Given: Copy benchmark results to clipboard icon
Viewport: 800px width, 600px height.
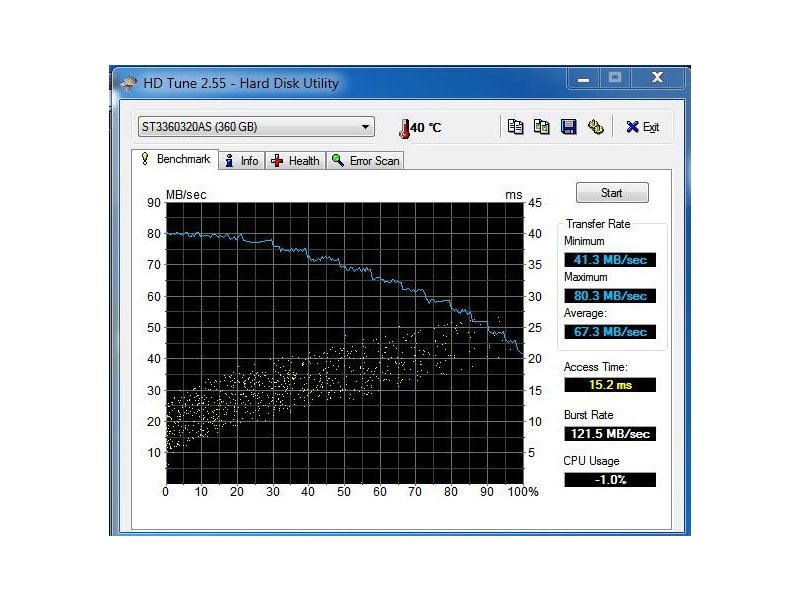Looking at the screenshot, I should tap(515, 127).
